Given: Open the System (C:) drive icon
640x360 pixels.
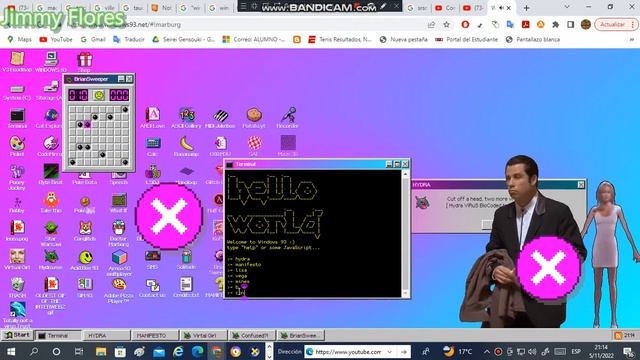Looking at the screenshot, I should point(17,93).
